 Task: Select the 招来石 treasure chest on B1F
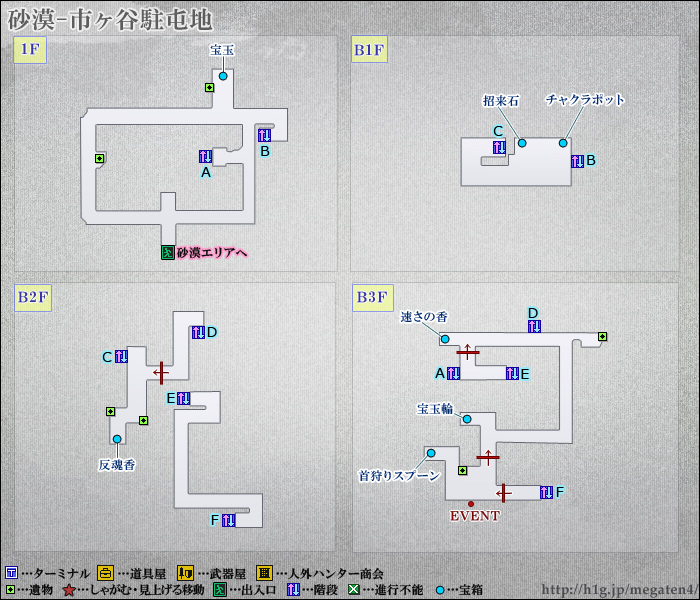click(522, 144)
